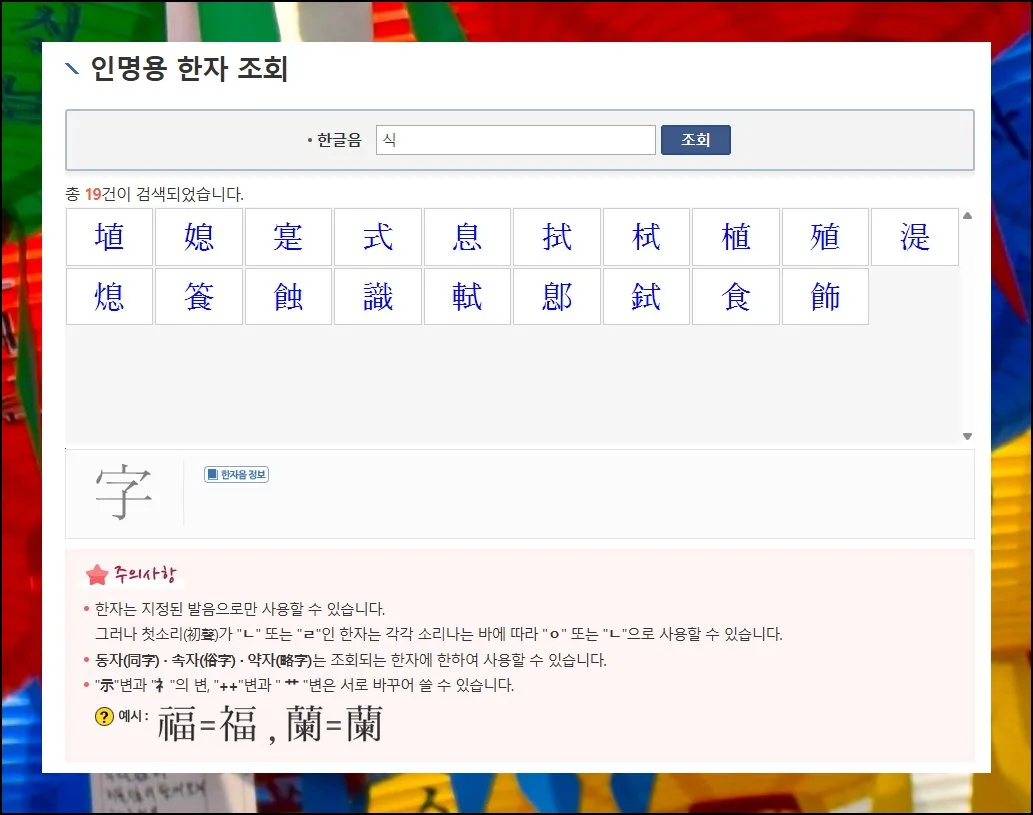Select the hanja character 拭
This screenshot has width=1033, height=815.
coord(557,237)
